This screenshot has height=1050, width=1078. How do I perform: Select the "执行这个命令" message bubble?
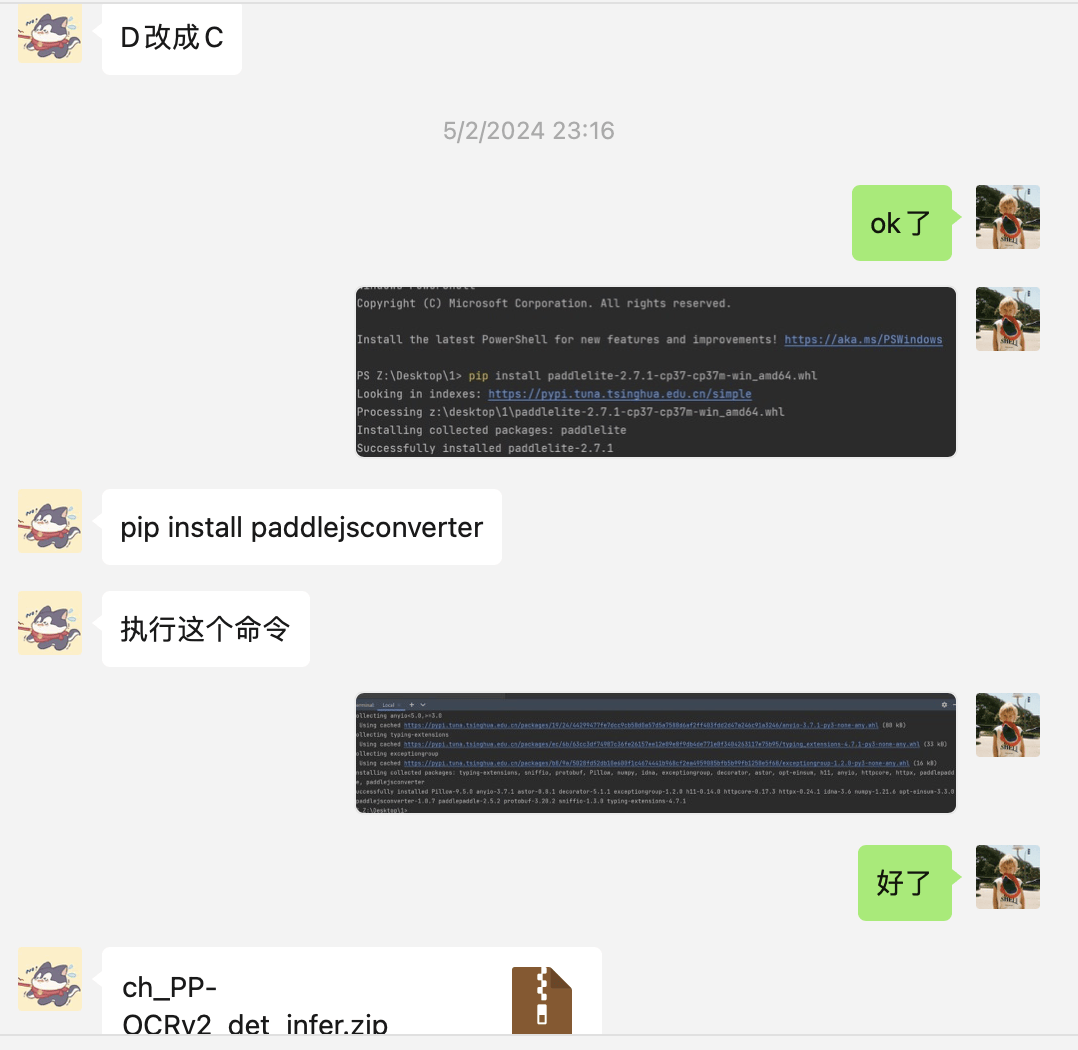[x=206, y=629]
